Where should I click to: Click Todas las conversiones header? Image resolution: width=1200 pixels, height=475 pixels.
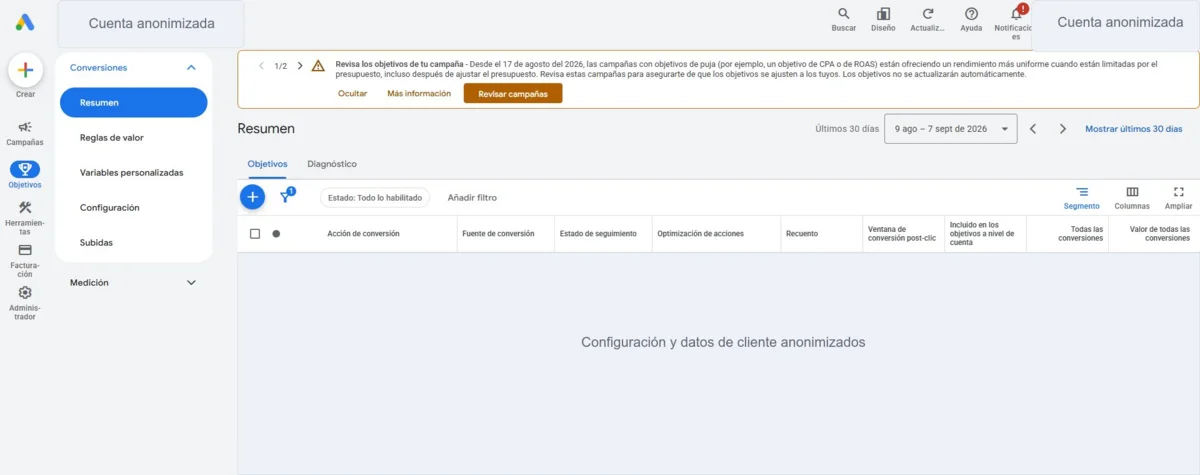tap(1081, 234)
